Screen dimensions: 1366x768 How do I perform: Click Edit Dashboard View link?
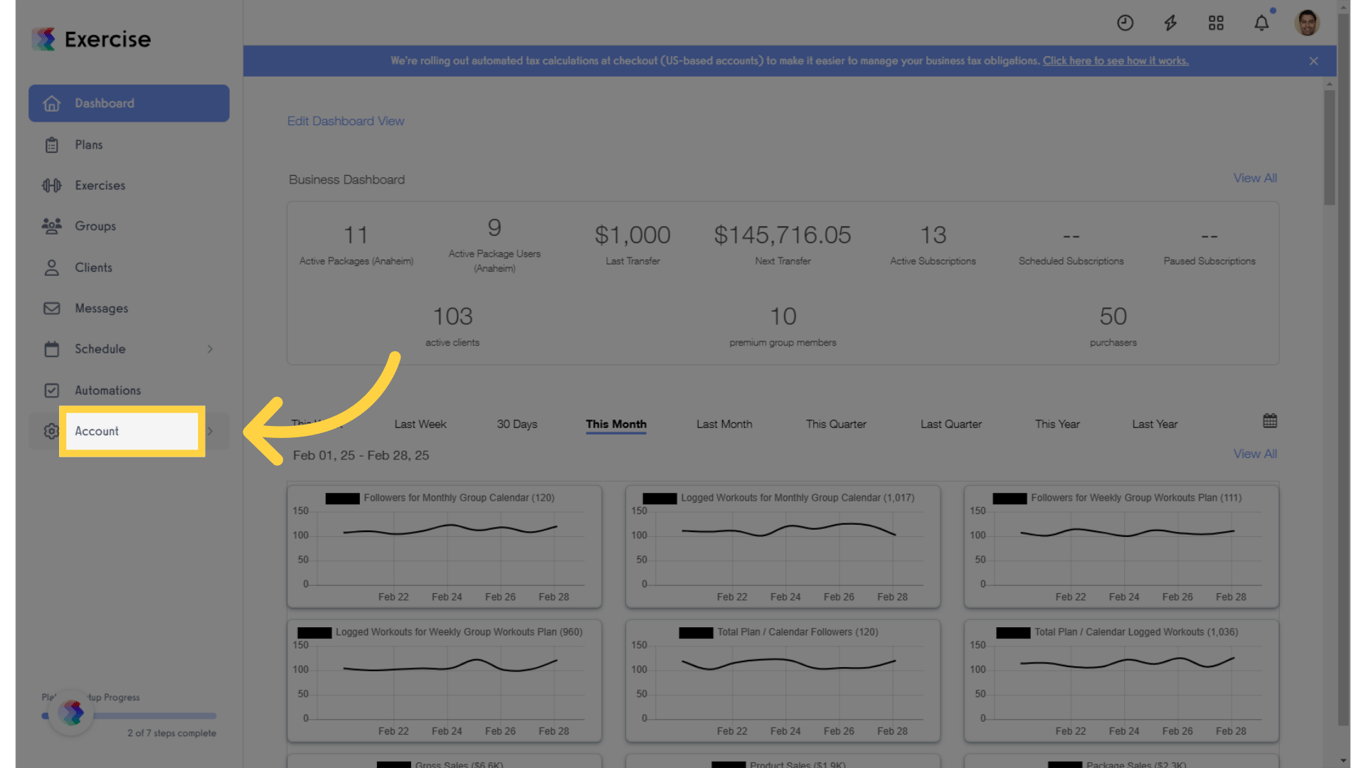click(x=346, y=121)
